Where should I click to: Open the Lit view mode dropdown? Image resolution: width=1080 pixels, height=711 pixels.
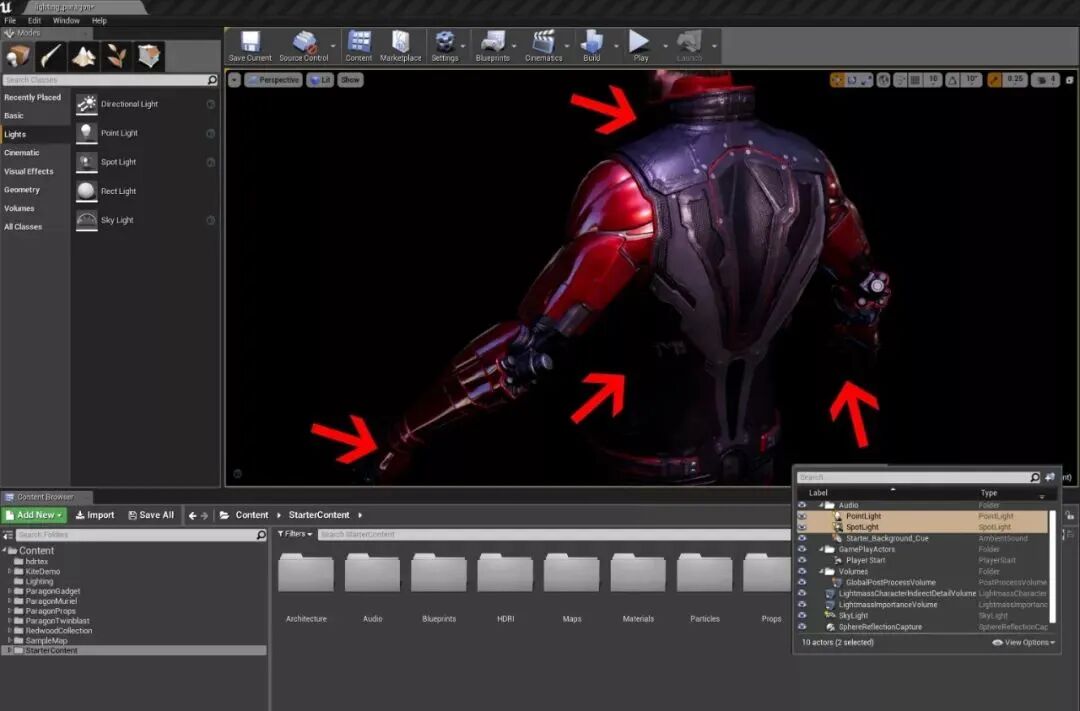[320, 80]
